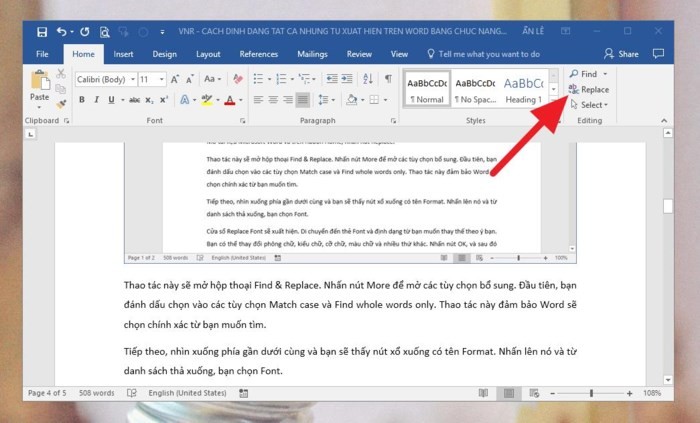
Task: Decrease the paragraph indent
Action: (332, 79)
